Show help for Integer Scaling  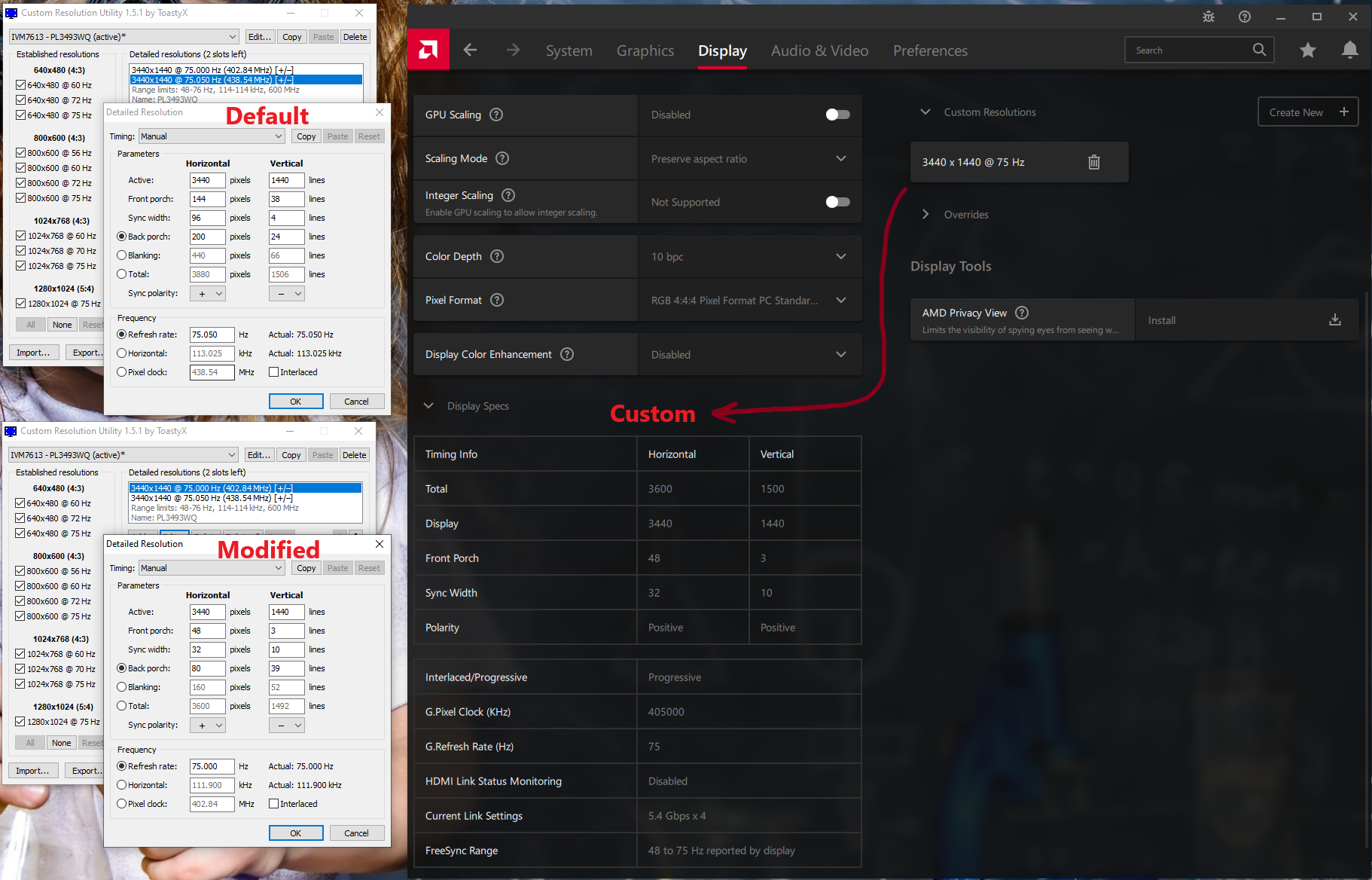[508, 195]
